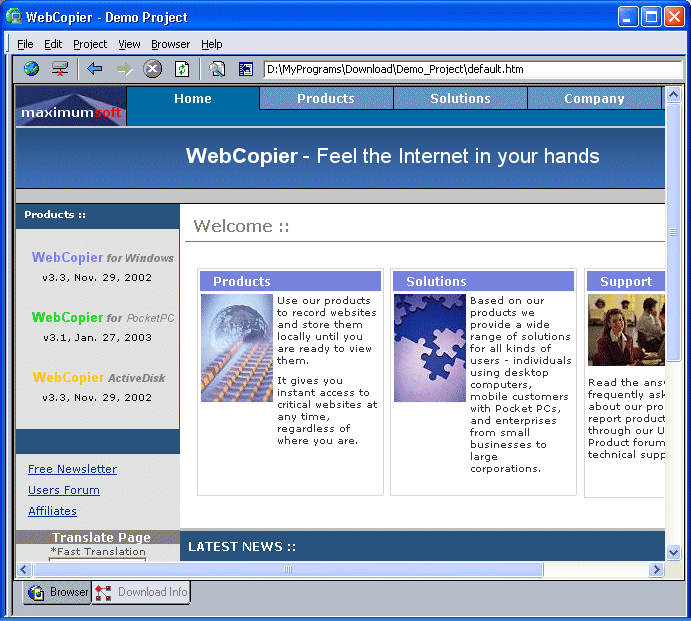The width and height of the screenshot is (691, 621).
Task: Refresh the page with green arrows icon
Action: [182, 69]
